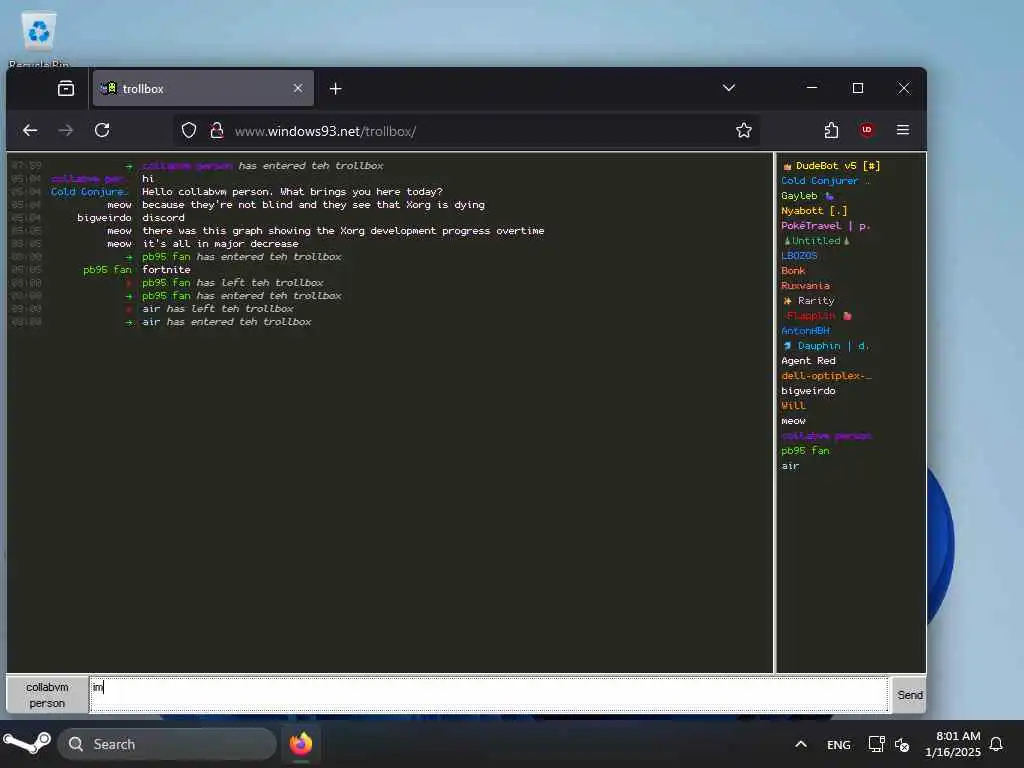Click 'it's all in major decrease' message
Image resolution: width=1024 pixels, height=768 pixels.
tap(220, 244)
